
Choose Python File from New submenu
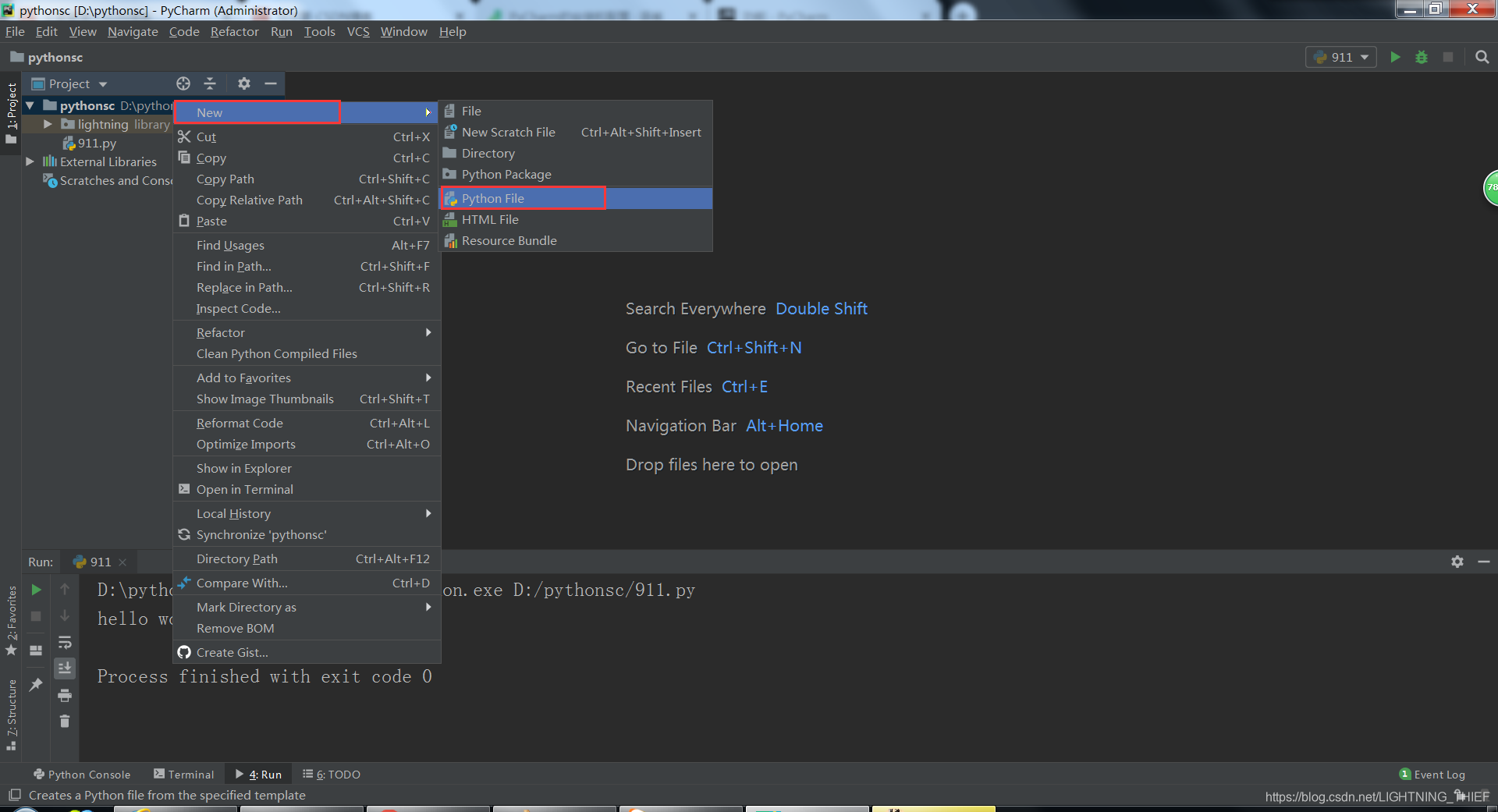[577, 198]
